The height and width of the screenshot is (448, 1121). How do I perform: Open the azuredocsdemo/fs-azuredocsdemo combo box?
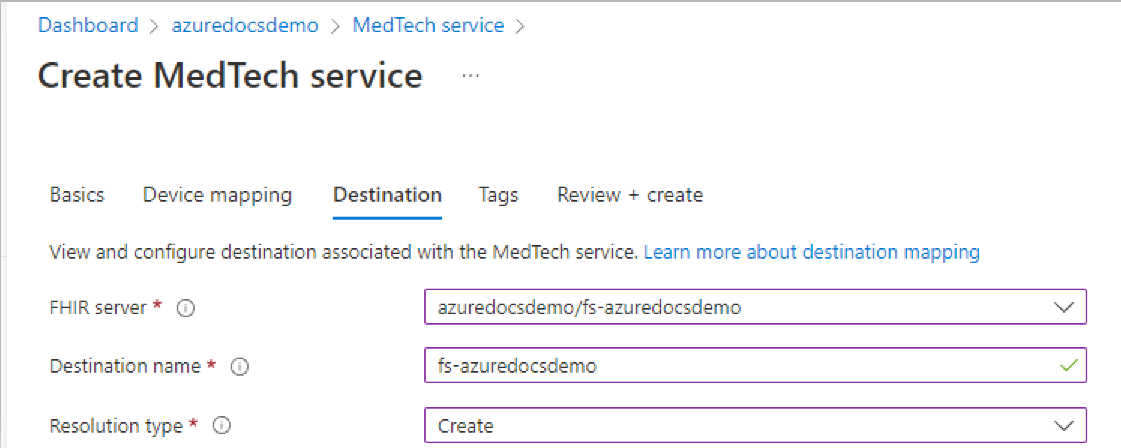[756, 307]
